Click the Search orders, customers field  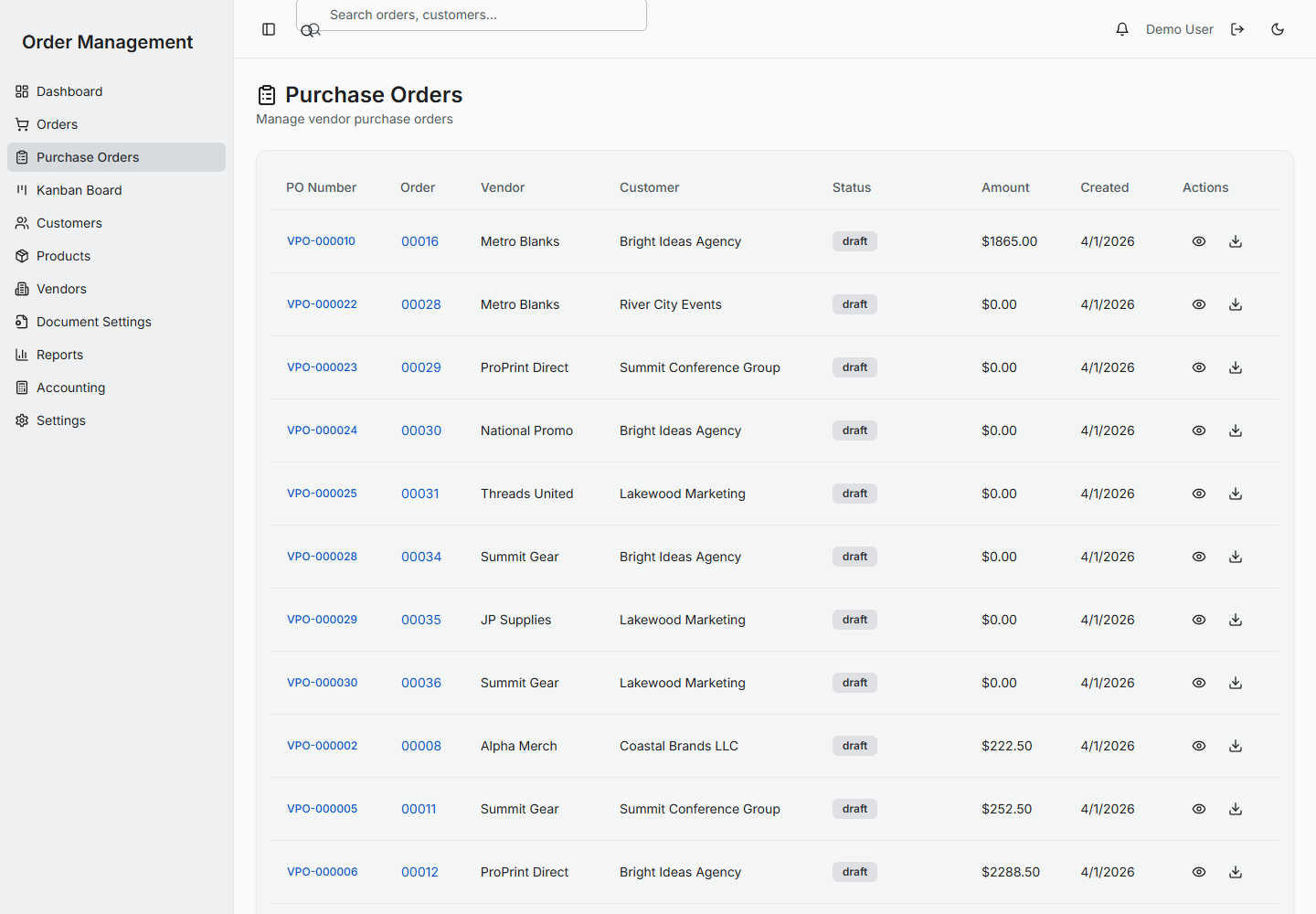coord(472,16)
